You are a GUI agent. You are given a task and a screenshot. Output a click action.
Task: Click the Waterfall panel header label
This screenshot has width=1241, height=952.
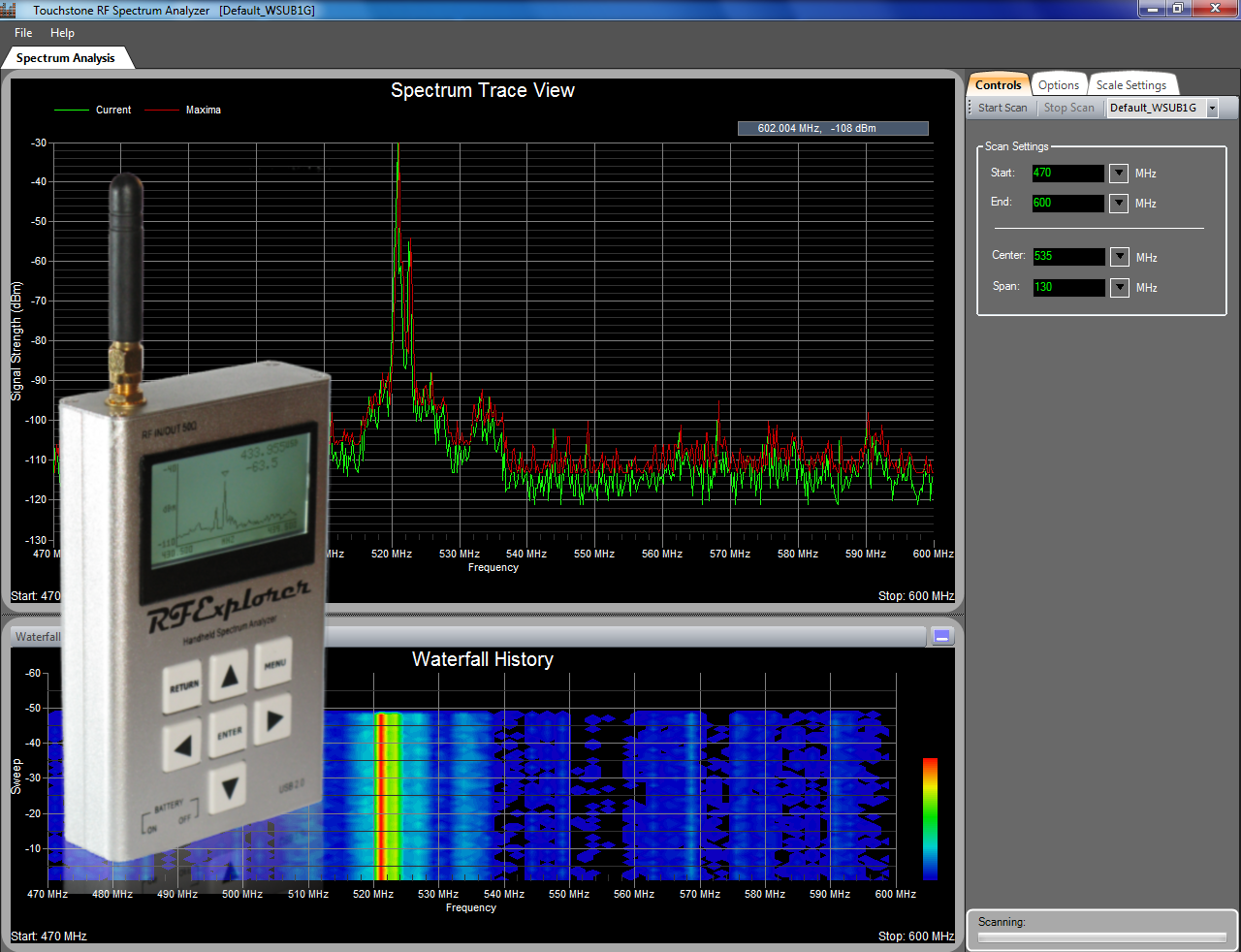[x=38, y=637]
